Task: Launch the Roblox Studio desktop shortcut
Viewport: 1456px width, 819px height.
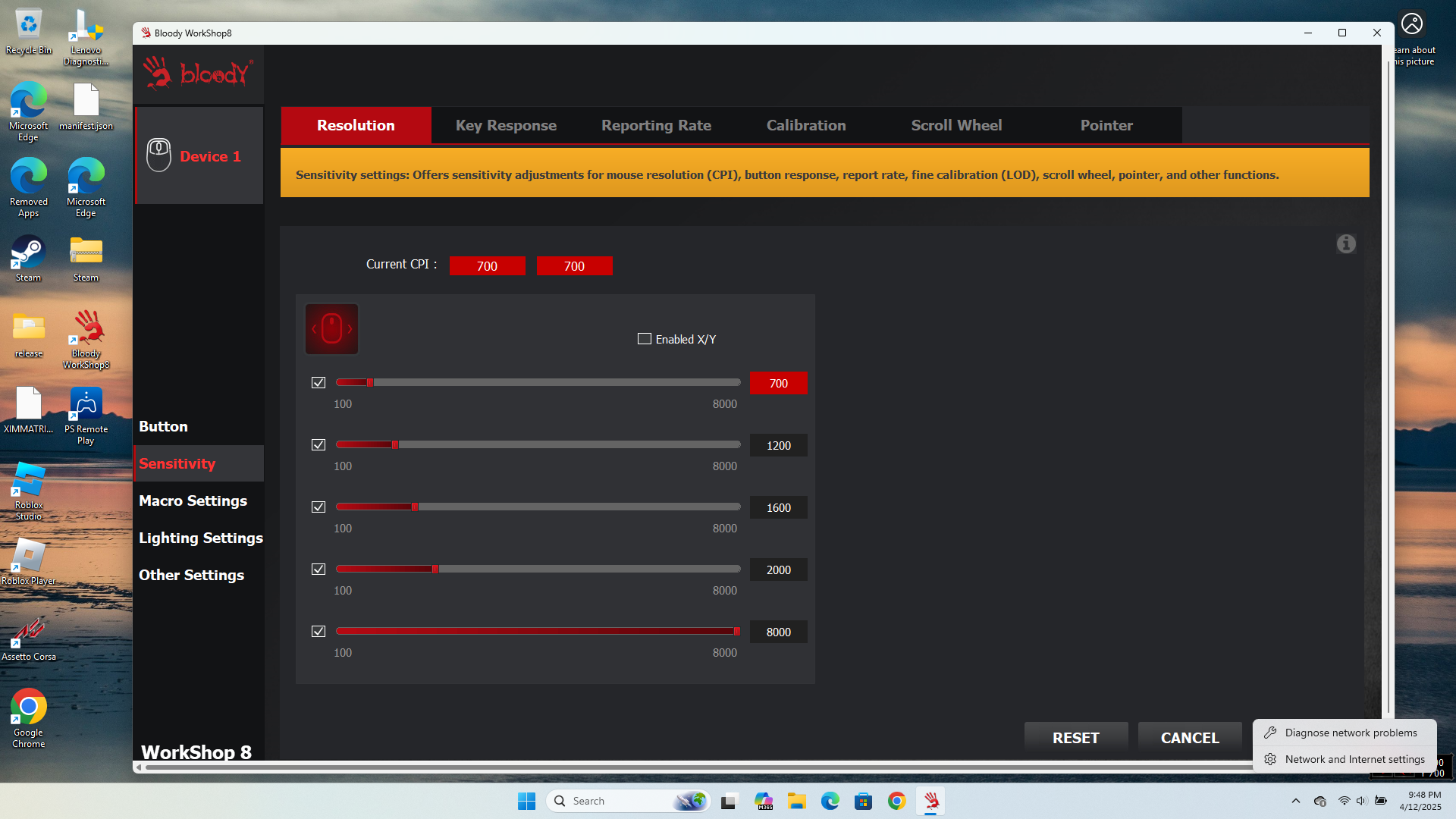Action: (x=29, y=491)
